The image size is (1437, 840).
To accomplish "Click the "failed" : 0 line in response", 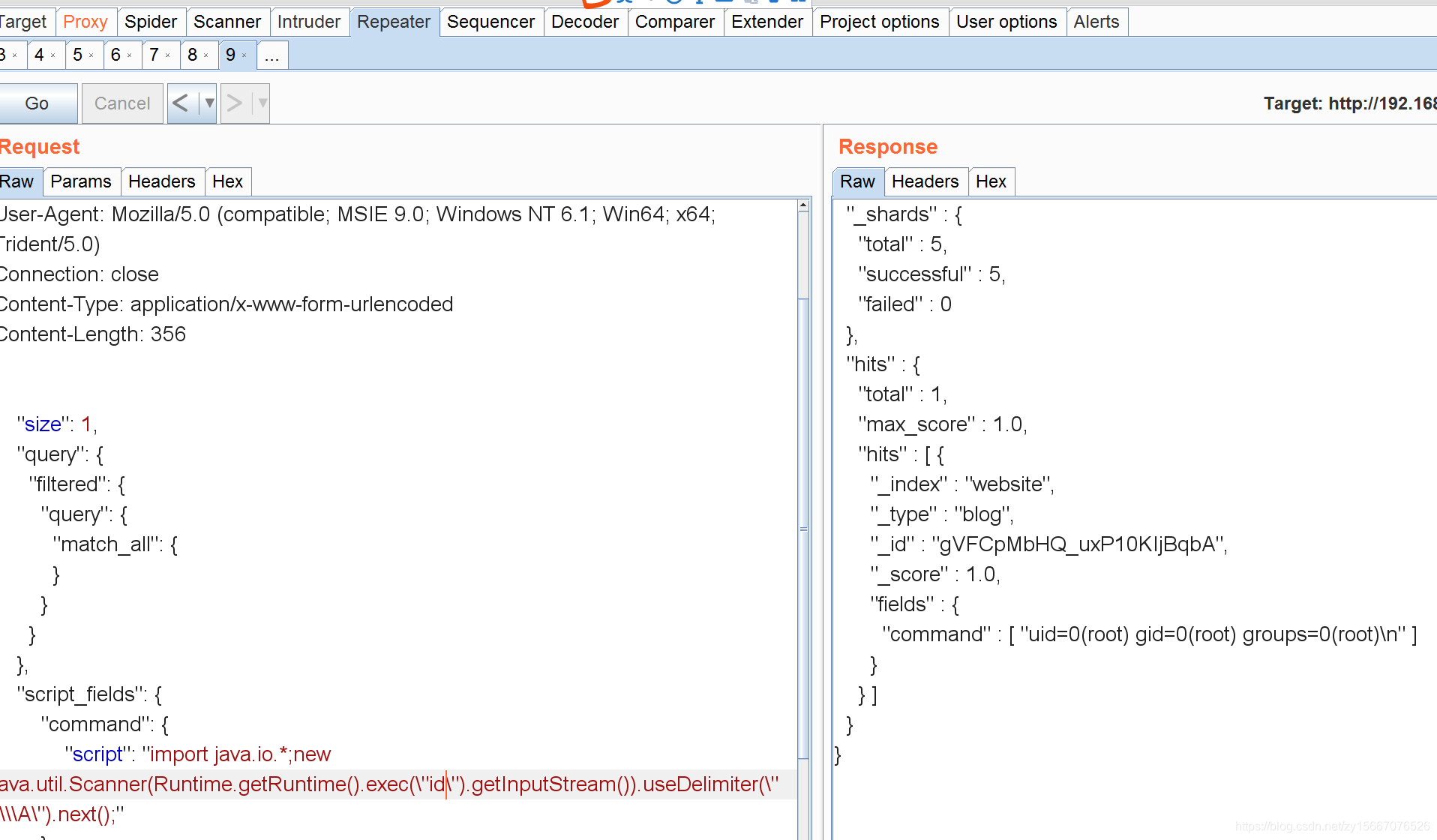I will [905, 304].
